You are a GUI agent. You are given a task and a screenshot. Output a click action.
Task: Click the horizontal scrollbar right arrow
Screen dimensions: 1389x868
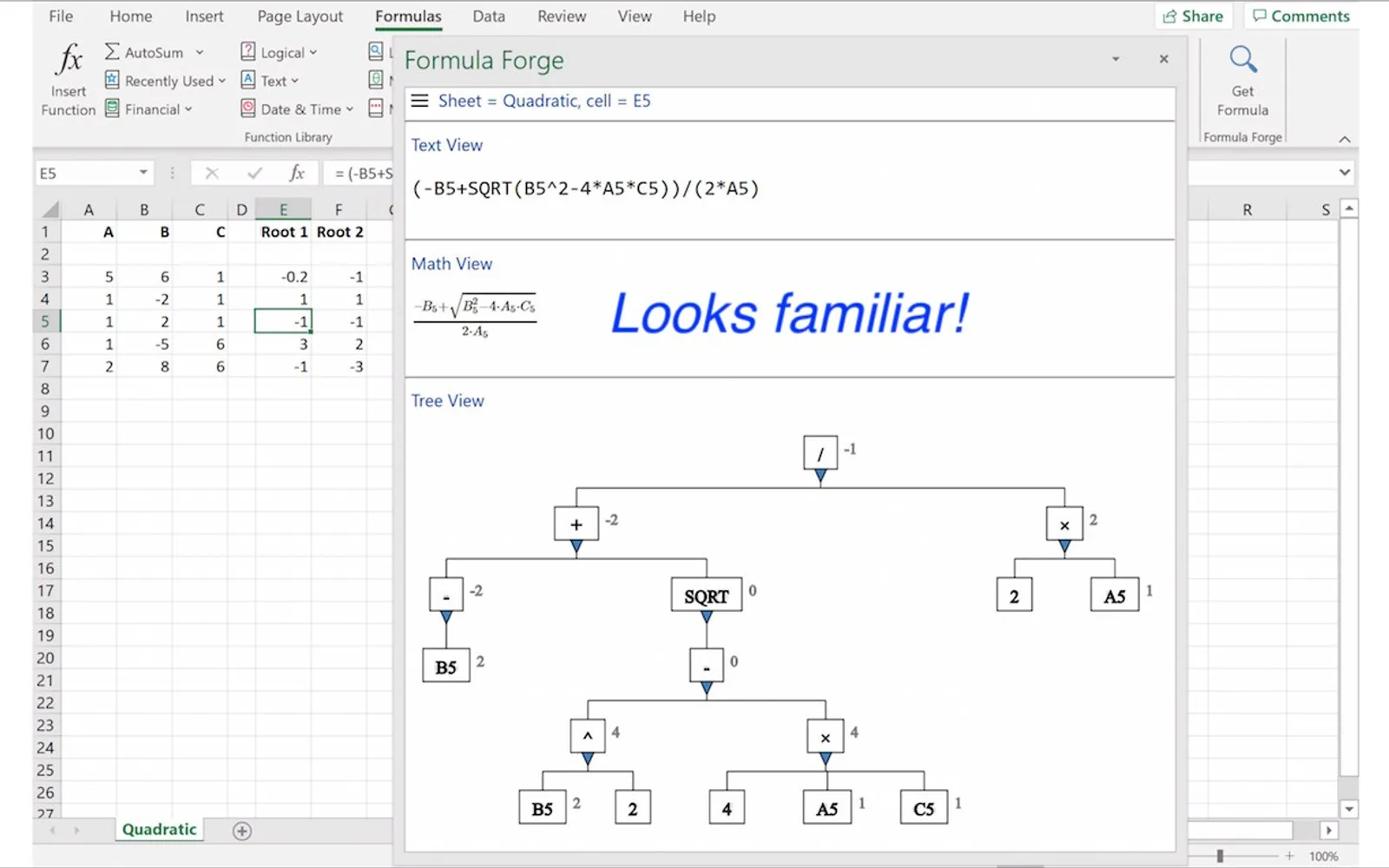[1328, 831]
